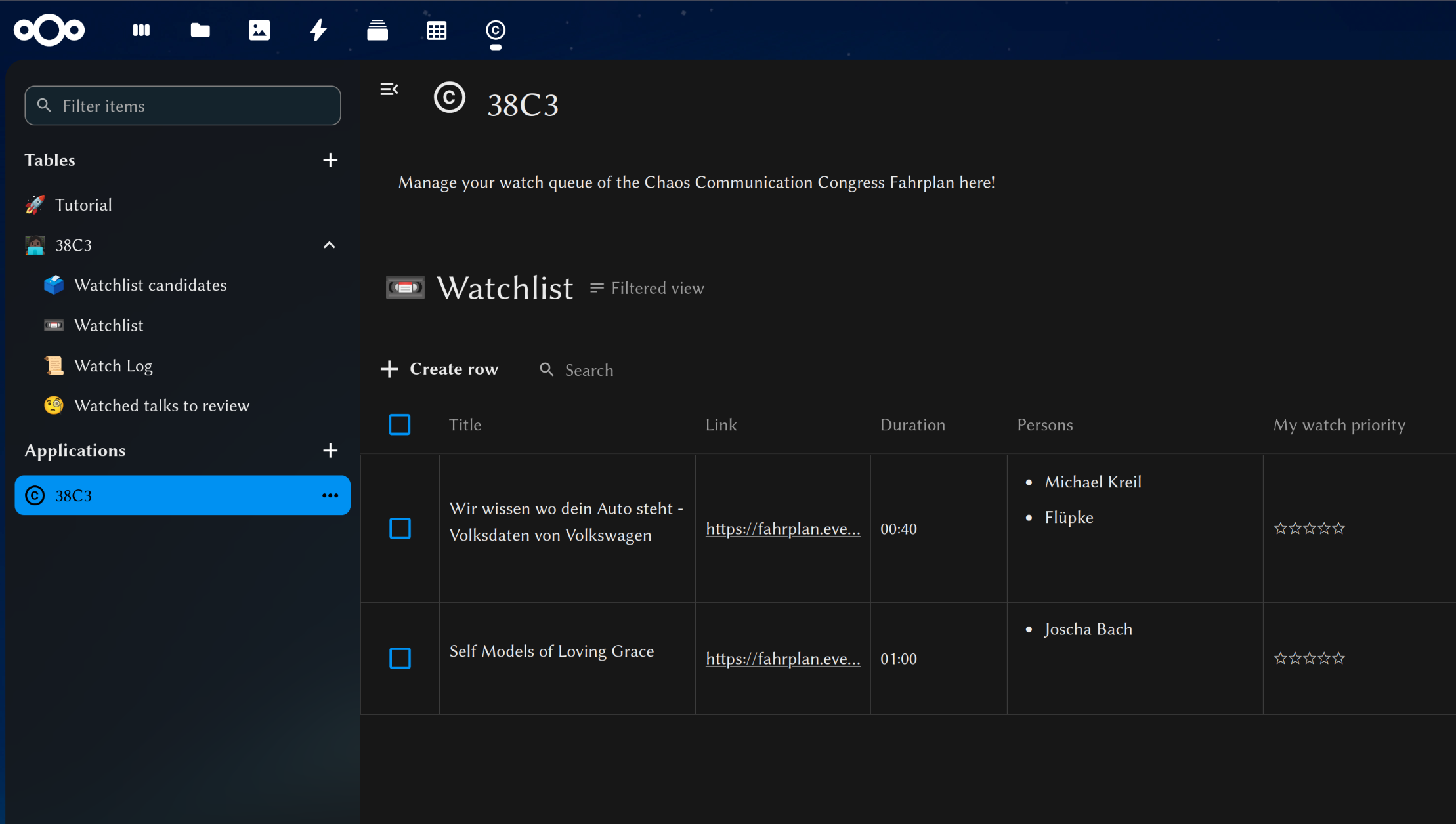This screenshot has width=1456, height=824.
Task: Set star priority for Volkswagen talk
Action: click(1310, 528)
